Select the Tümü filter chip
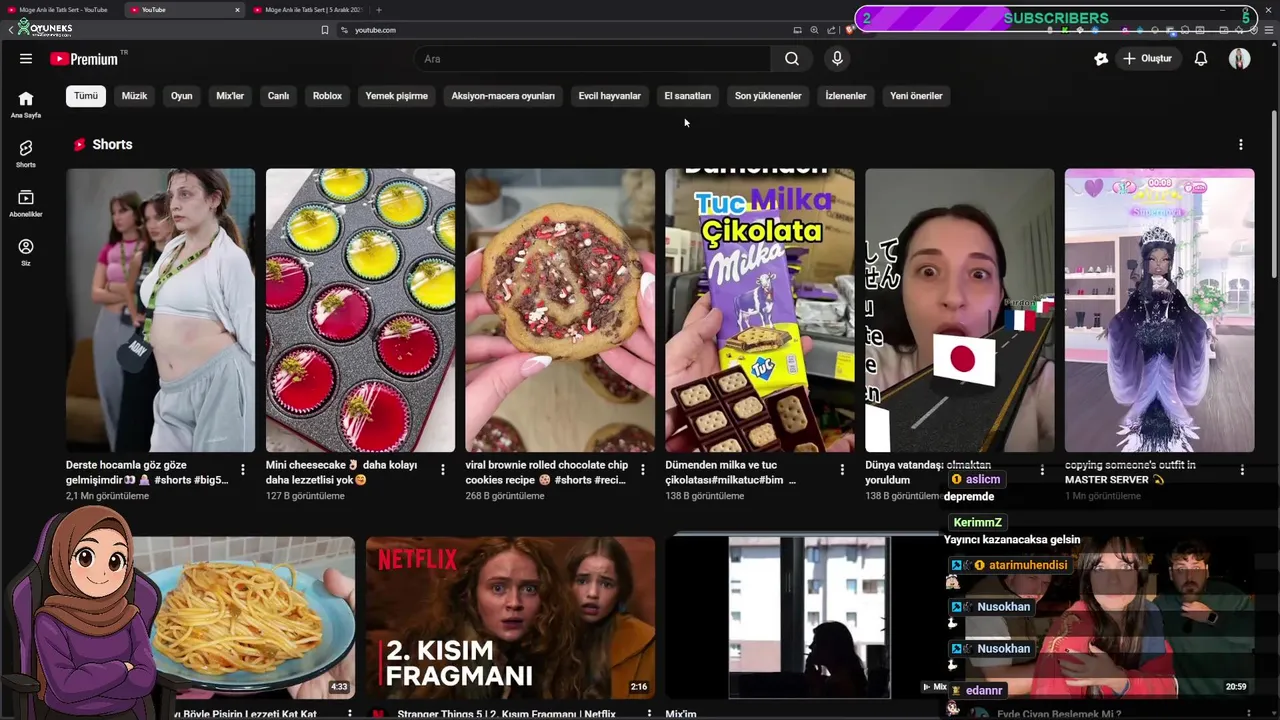Screen dimensions: 1280x720 [x=86, y=96]
